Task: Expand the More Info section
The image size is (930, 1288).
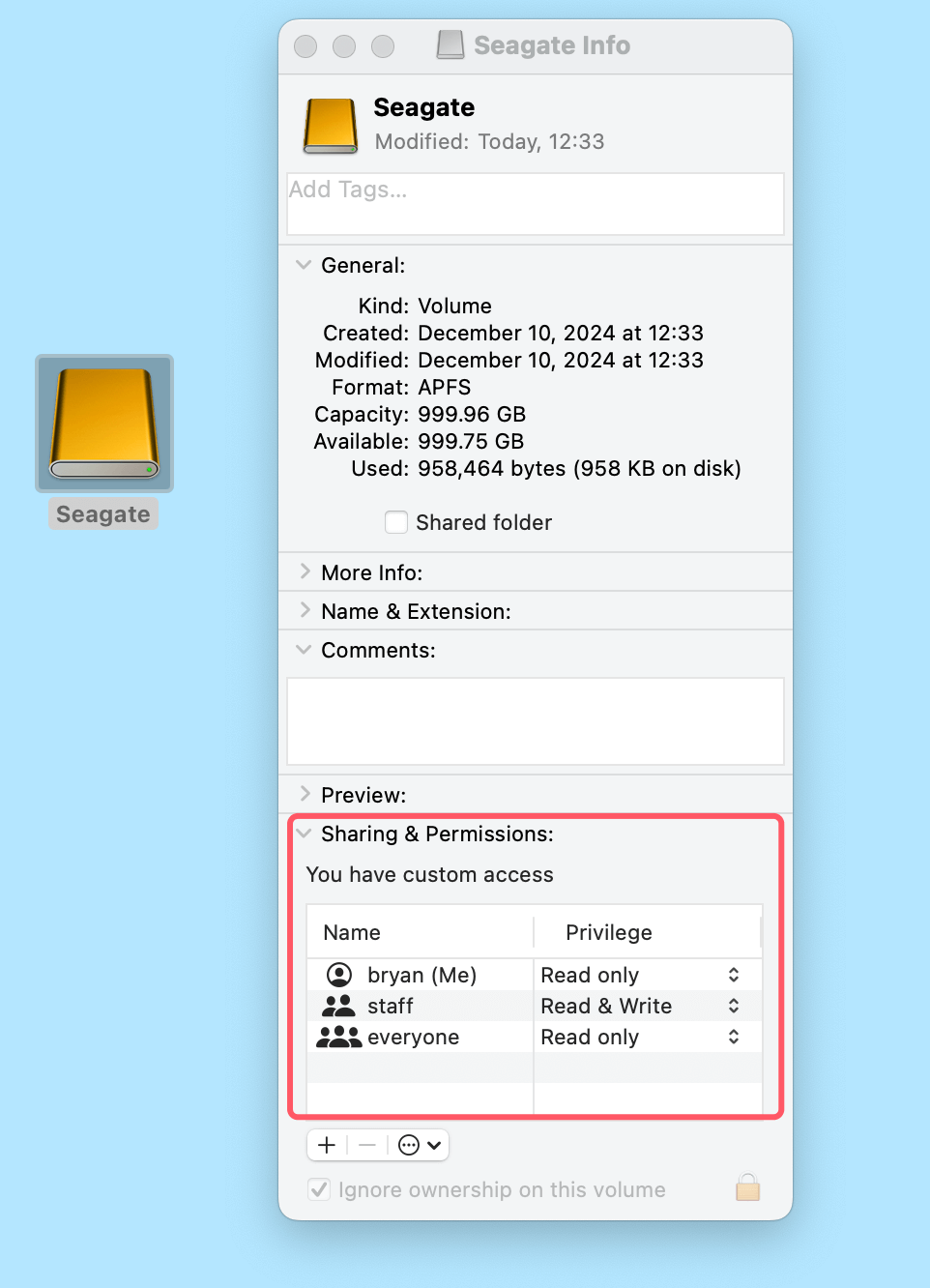Action: [x=304, y=571]
